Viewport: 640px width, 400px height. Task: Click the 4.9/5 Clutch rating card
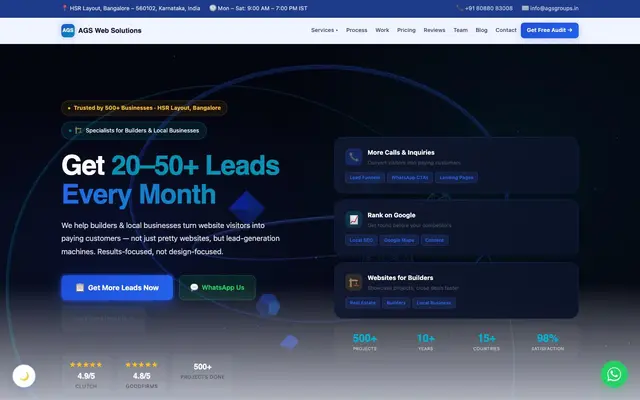pyautogui.click(x=86, y=374)
